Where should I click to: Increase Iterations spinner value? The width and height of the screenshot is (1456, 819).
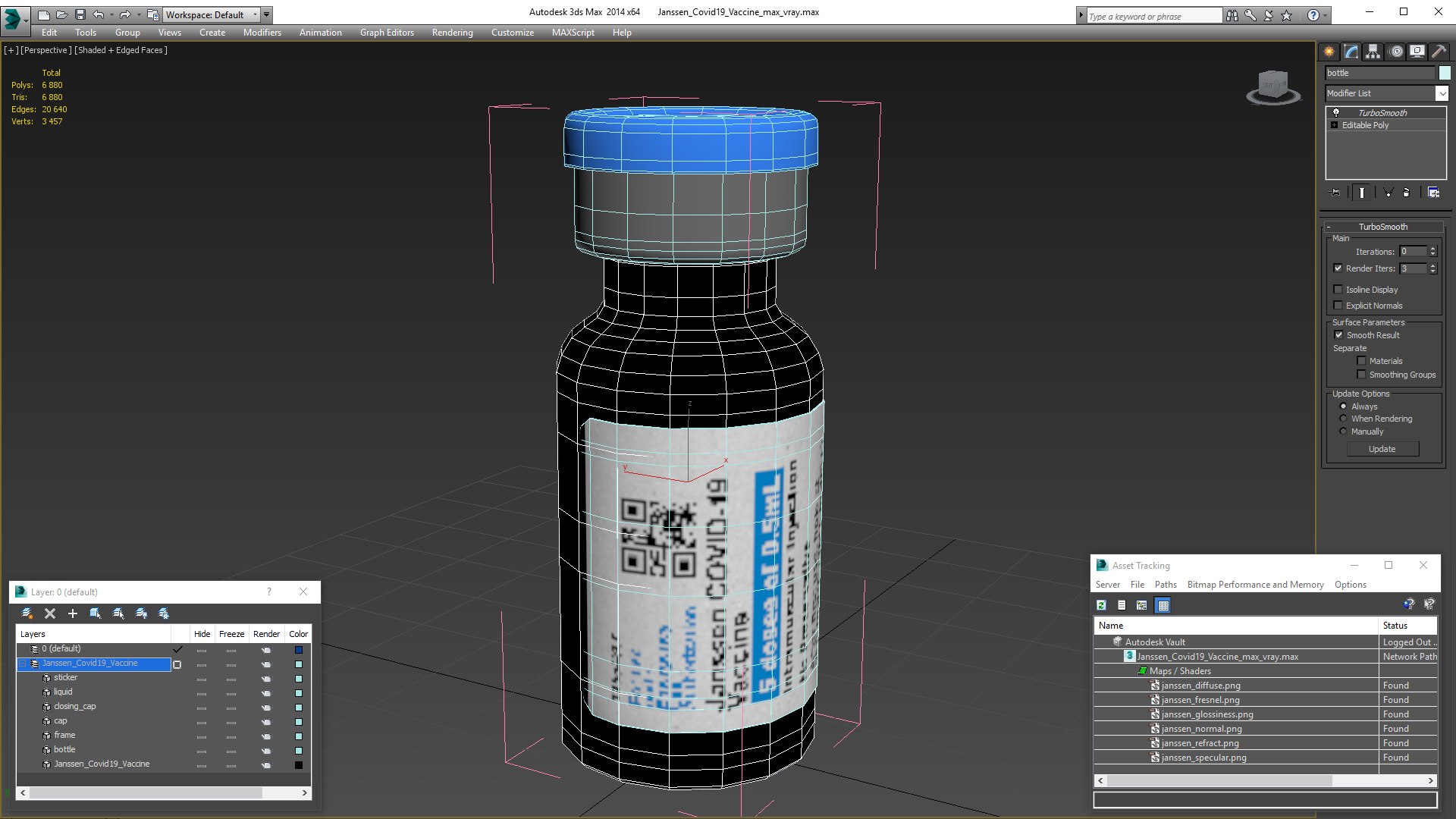tap(1432, 249)
